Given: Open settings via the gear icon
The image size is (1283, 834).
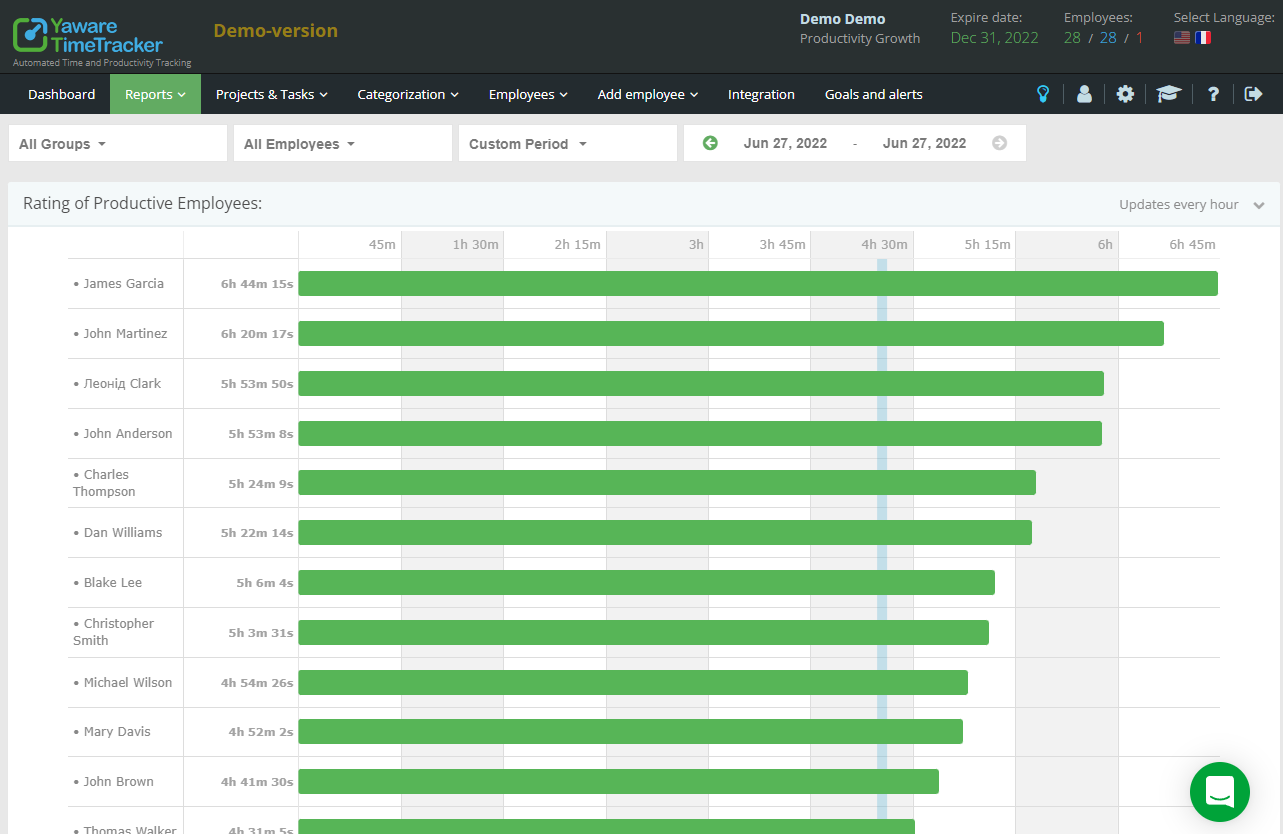Looking at the screenshot, I should 1125,94.
